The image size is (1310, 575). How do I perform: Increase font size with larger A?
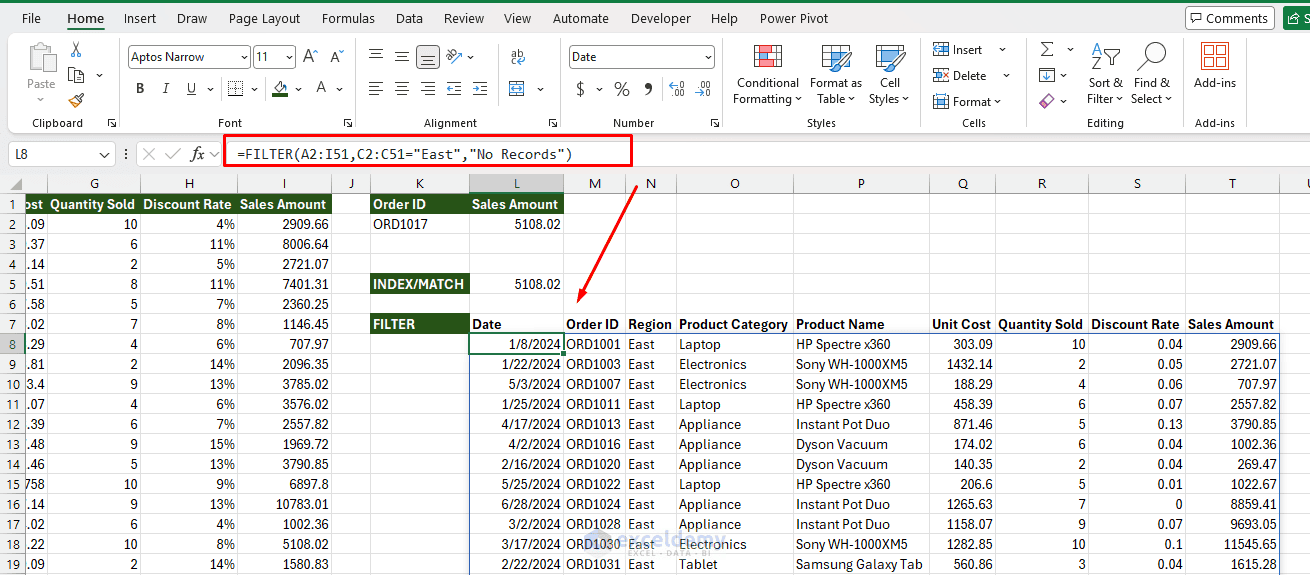pyautogui.click(x=310, y=57)
